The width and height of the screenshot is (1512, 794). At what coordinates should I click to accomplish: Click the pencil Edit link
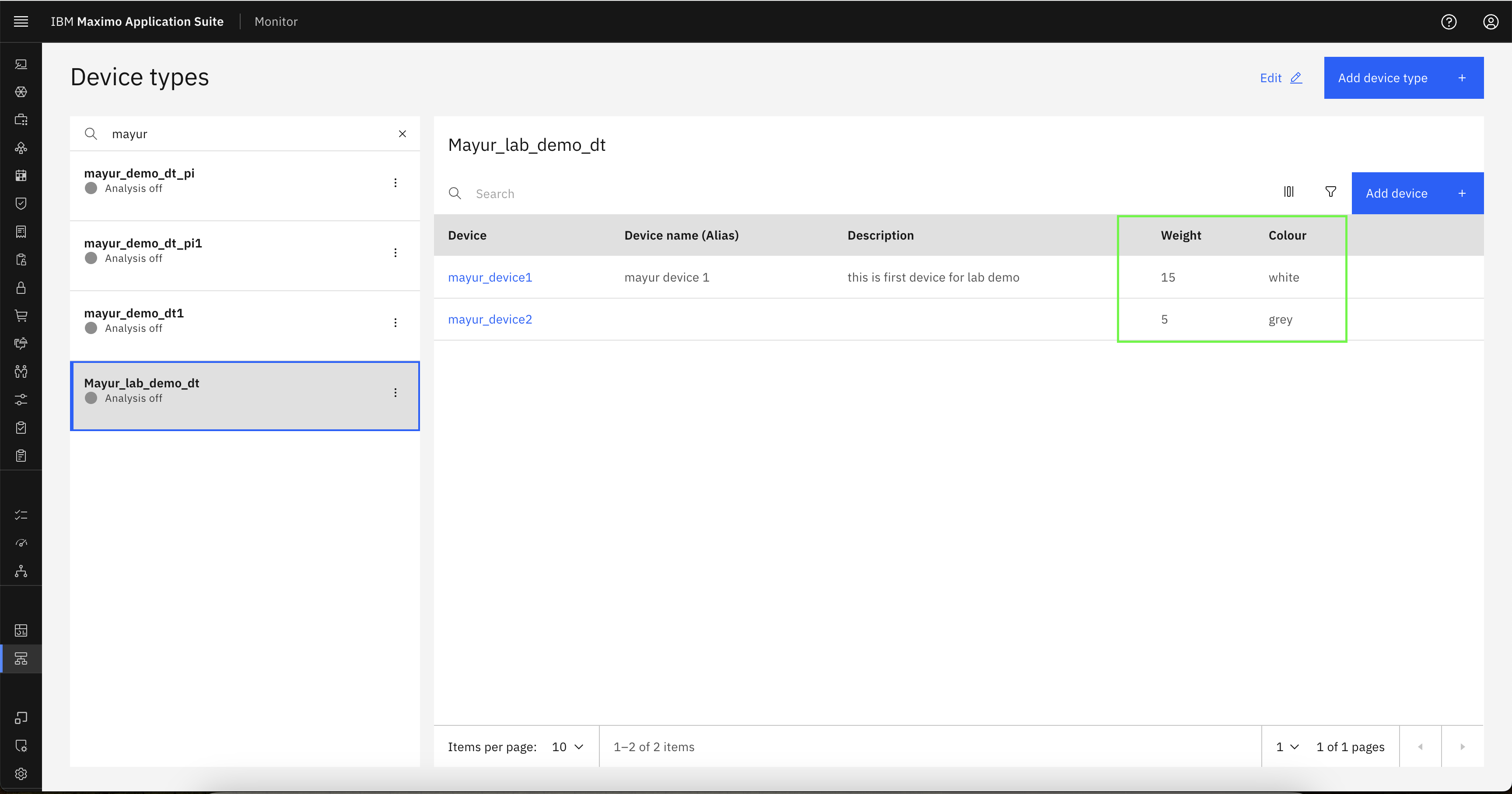1281,78
